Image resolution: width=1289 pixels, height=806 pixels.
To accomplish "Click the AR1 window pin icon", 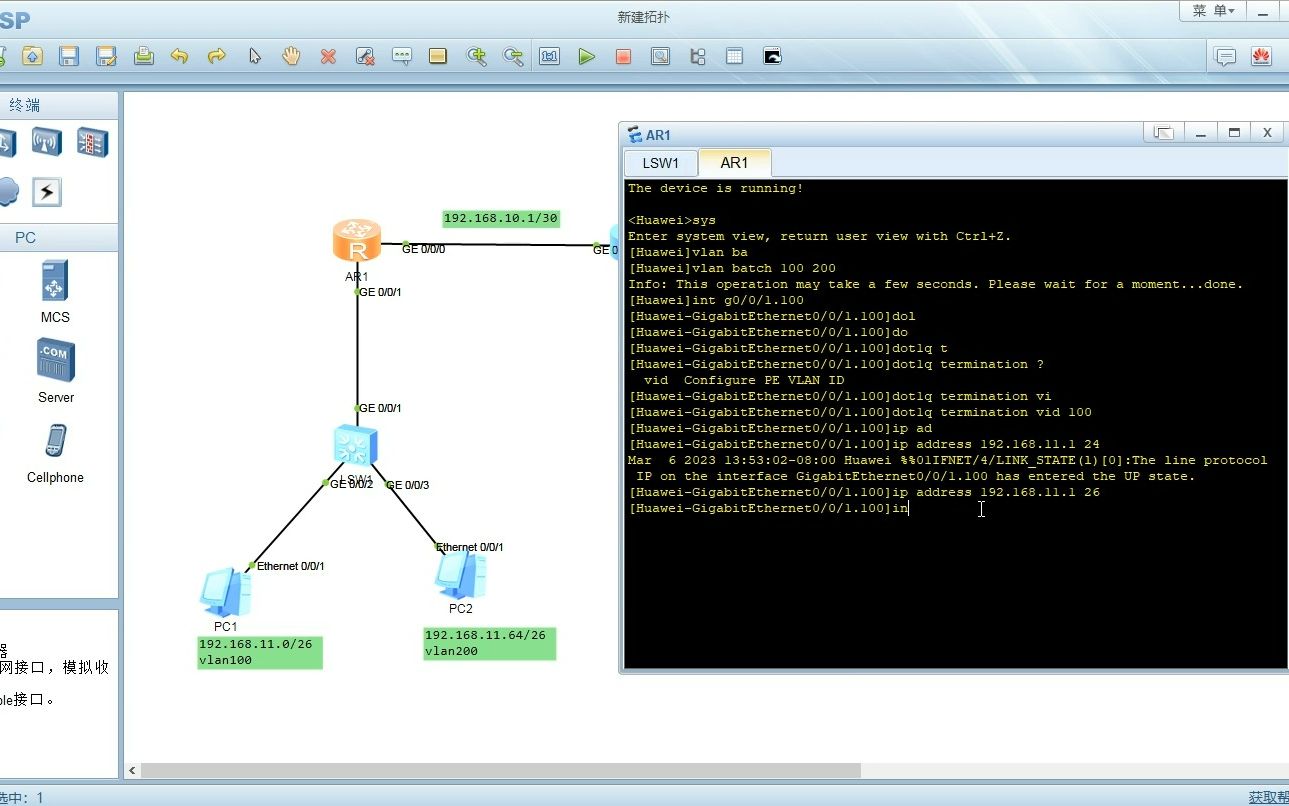I will pyautogui.click(x=1162, y=133).
